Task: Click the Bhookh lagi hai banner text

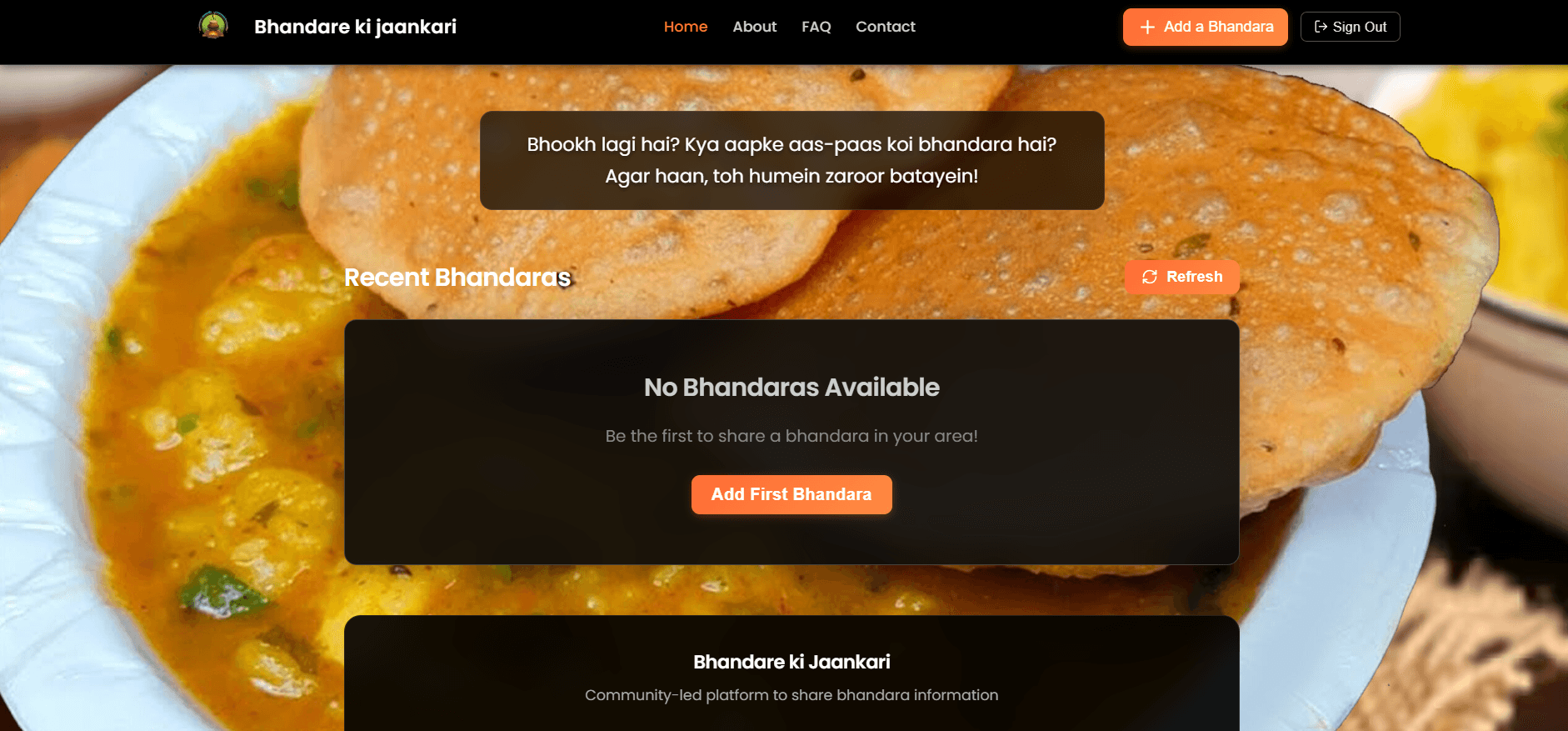Action: pos(791,160)
